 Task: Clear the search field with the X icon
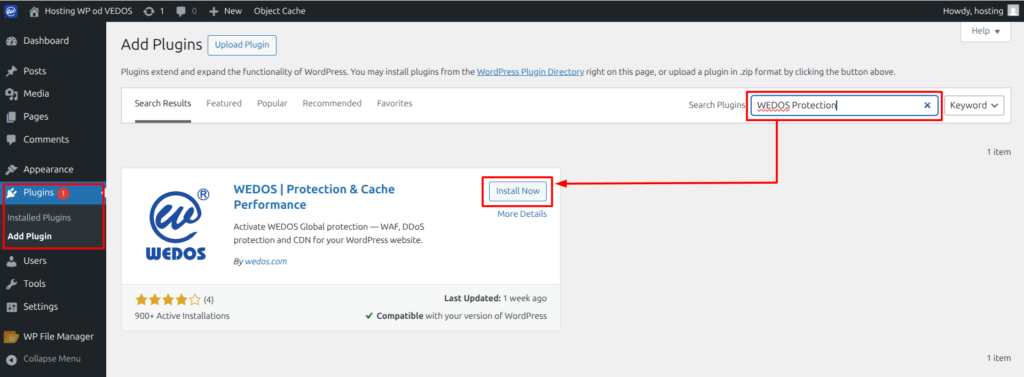(x=927, y=105)
